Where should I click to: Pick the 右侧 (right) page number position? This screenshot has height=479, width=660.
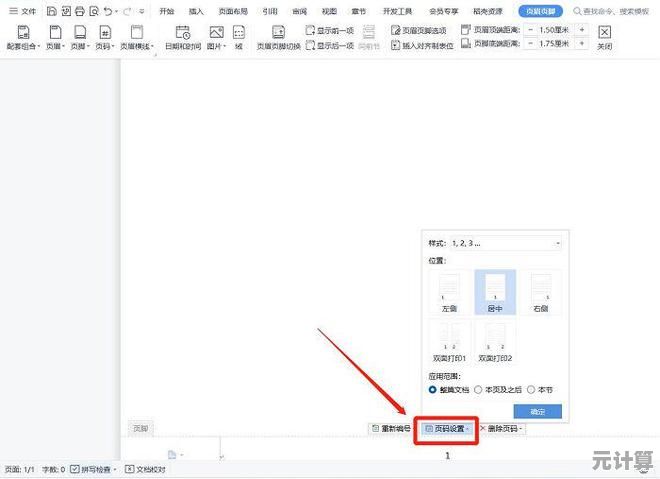[x=540, y=291]
